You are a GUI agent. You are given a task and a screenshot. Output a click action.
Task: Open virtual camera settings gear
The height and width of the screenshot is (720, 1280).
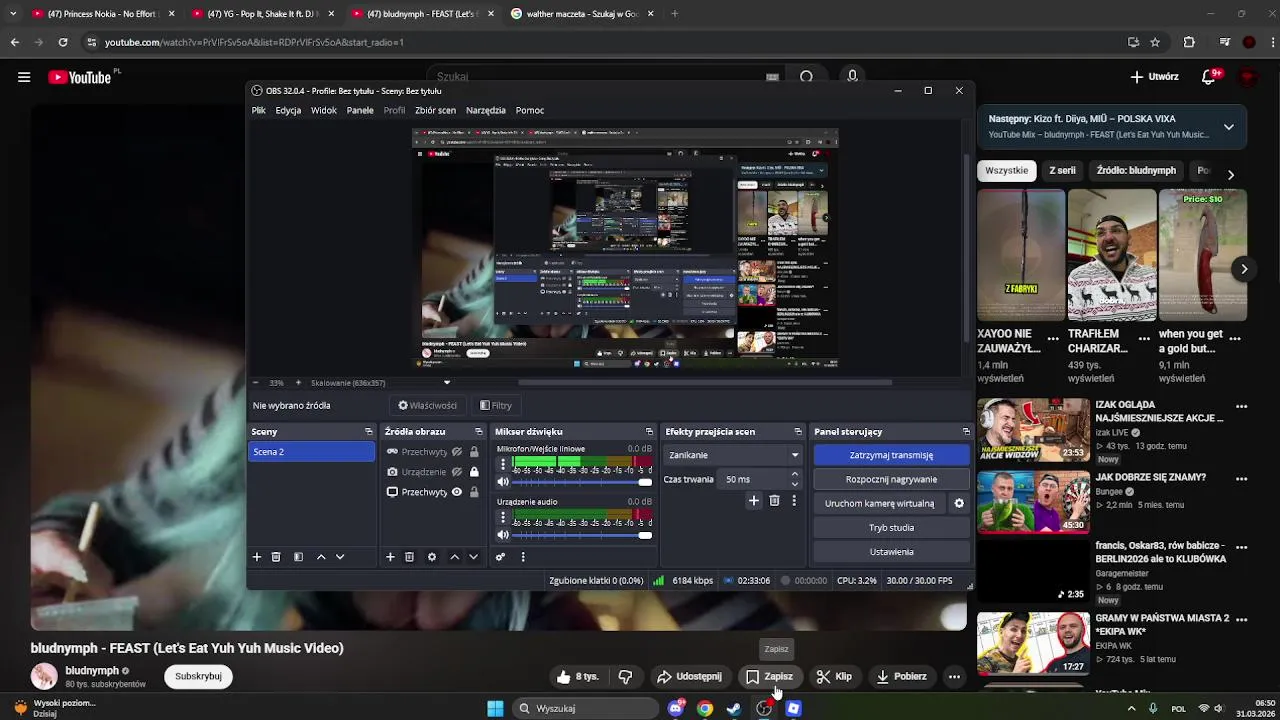coord(959,503)
